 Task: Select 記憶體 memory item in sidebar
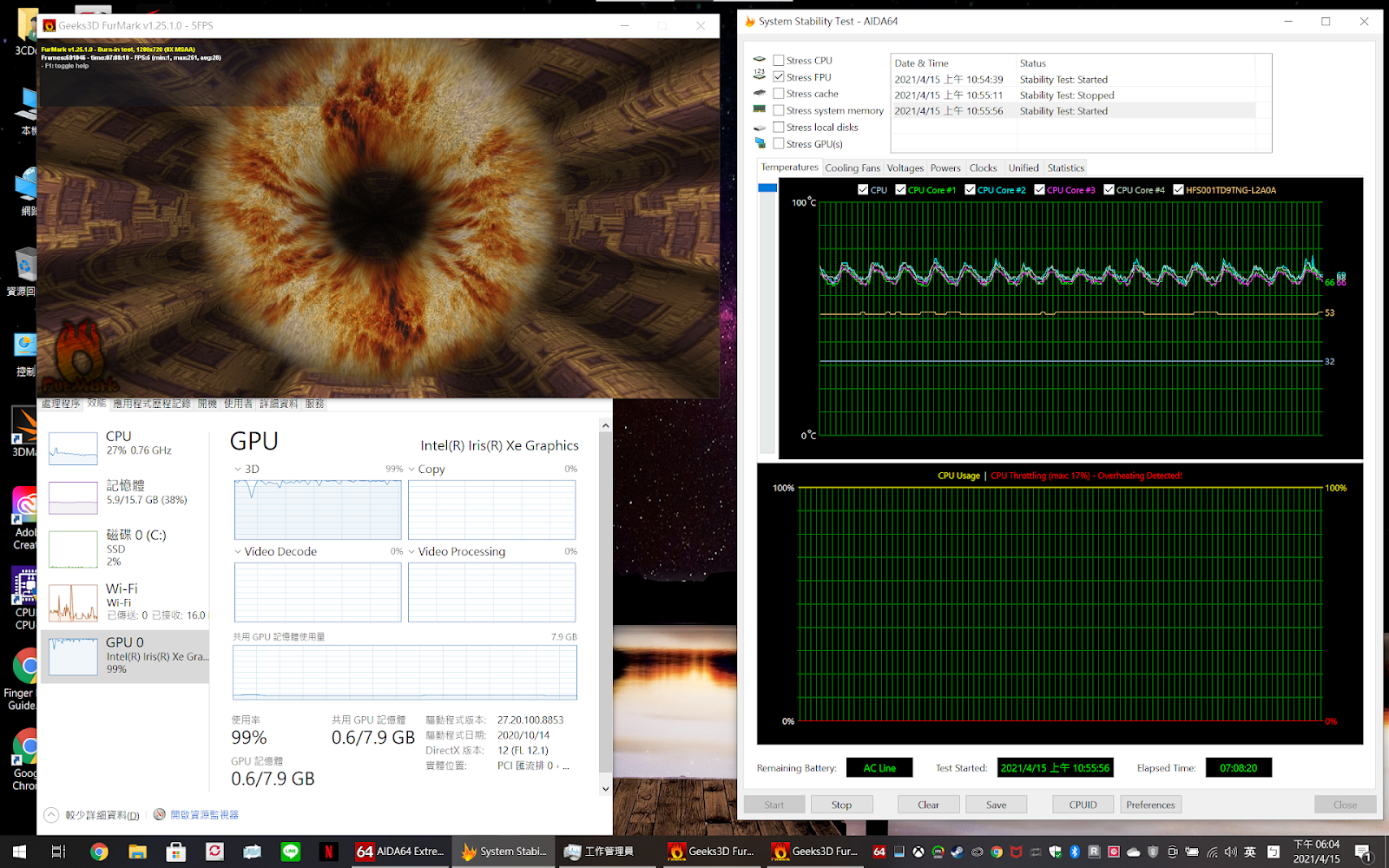pyautogui.click(x=125, y=496)
